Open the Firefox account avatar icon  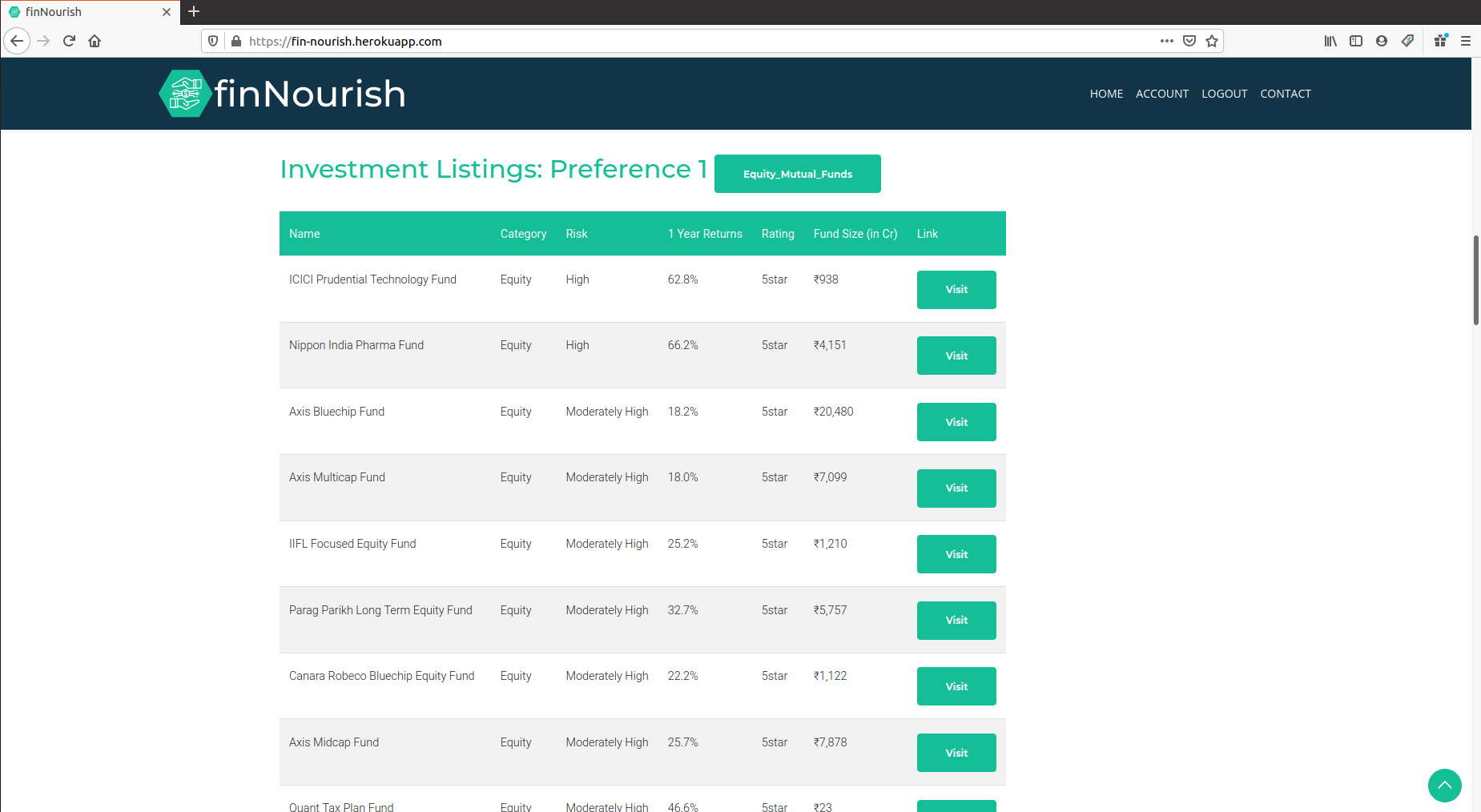pyautogui.click(x=1382, y=41)
